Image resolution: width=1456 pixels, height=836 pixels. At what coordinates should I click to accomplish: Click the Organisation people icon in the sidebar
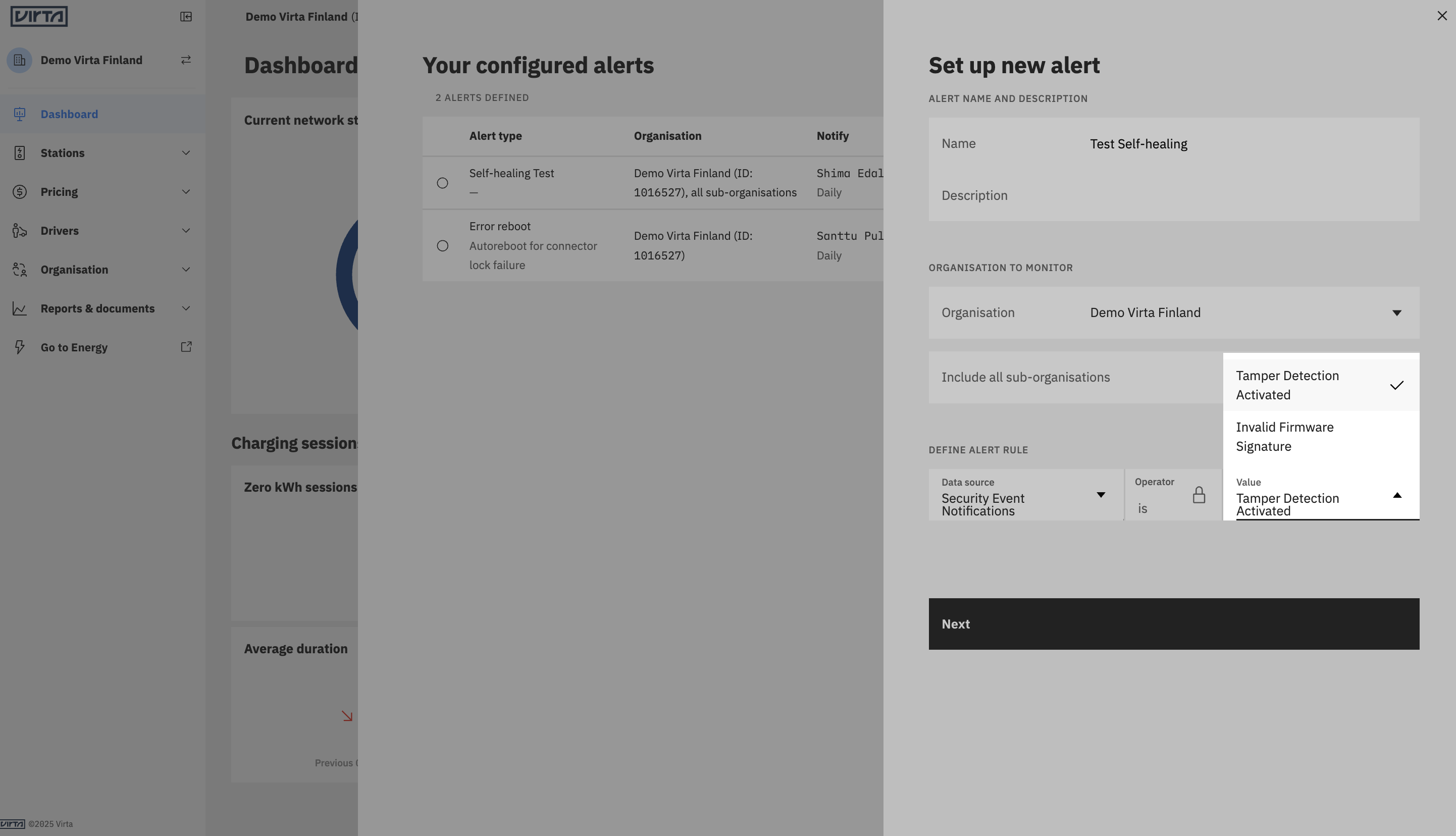pyautogui.click(x=20, y=269)
